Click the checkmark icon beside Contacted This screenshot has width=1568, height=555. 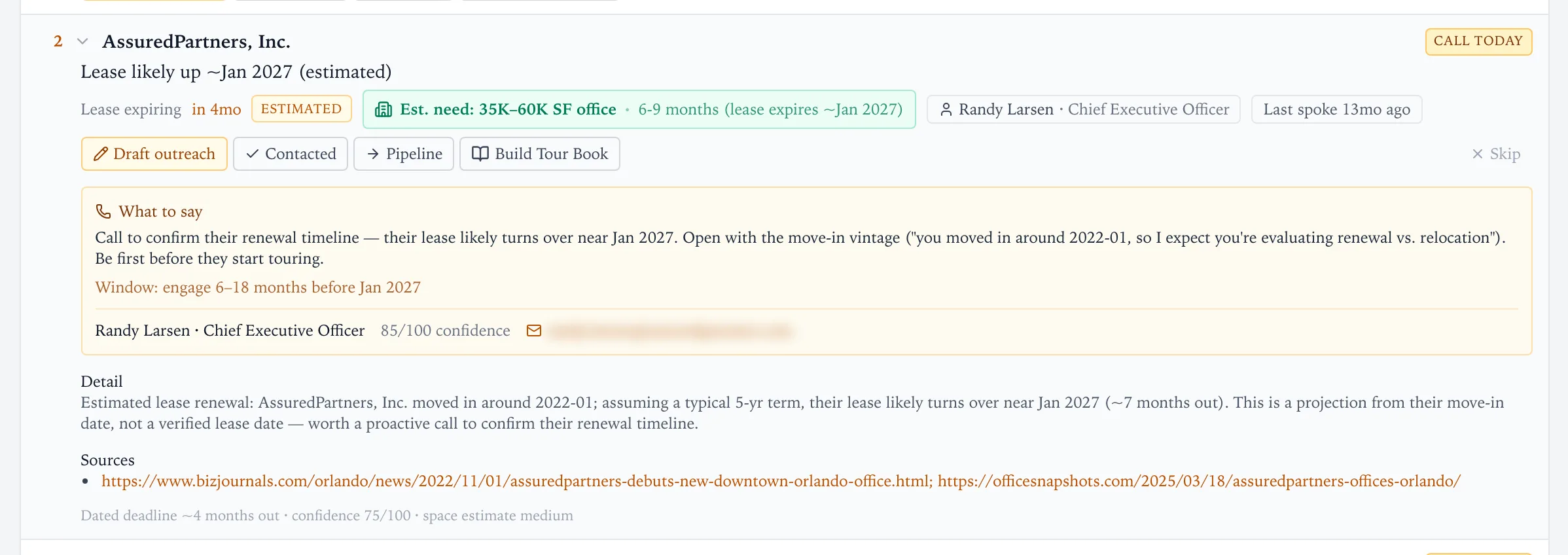coord(253,154)
